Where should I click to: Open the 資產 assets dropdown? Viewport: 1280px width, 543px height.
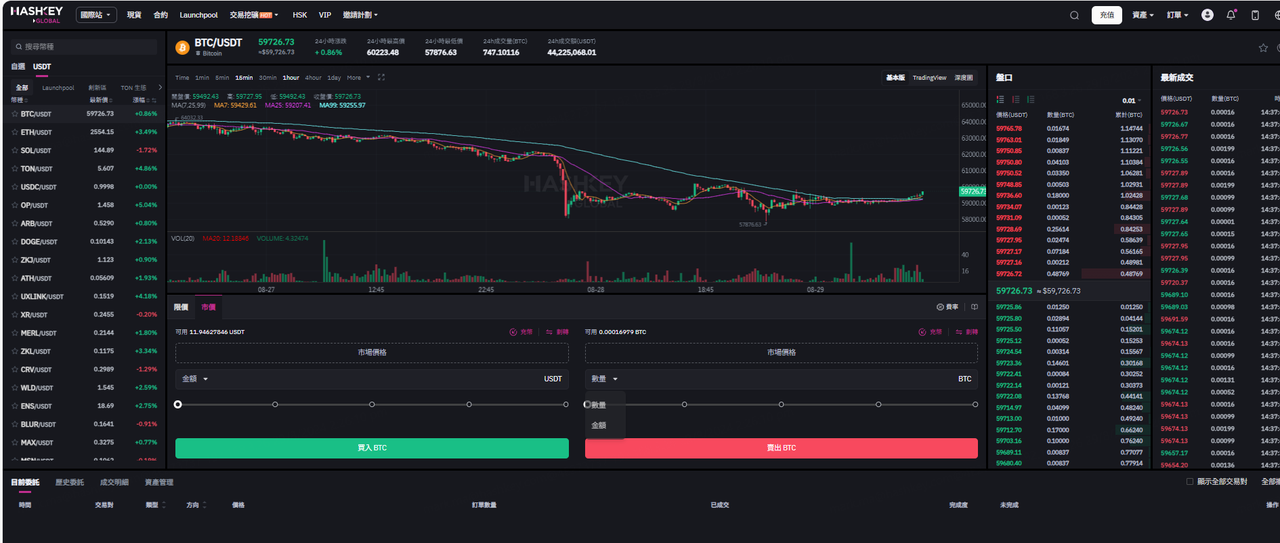pyautogui.click(x=1143, y=15)
